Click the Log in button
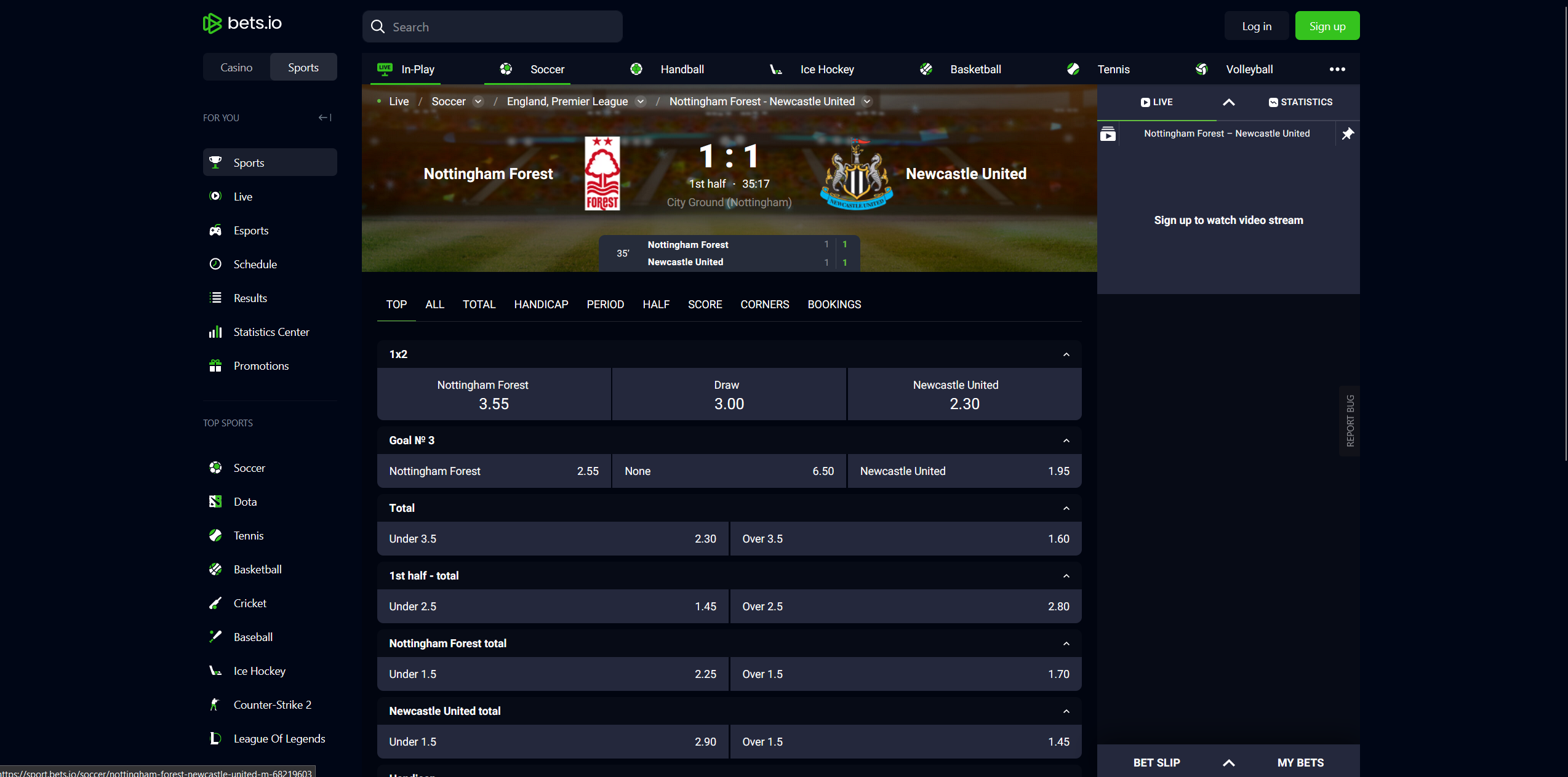Screen dimensions: 1568x777 (1257, 26)
